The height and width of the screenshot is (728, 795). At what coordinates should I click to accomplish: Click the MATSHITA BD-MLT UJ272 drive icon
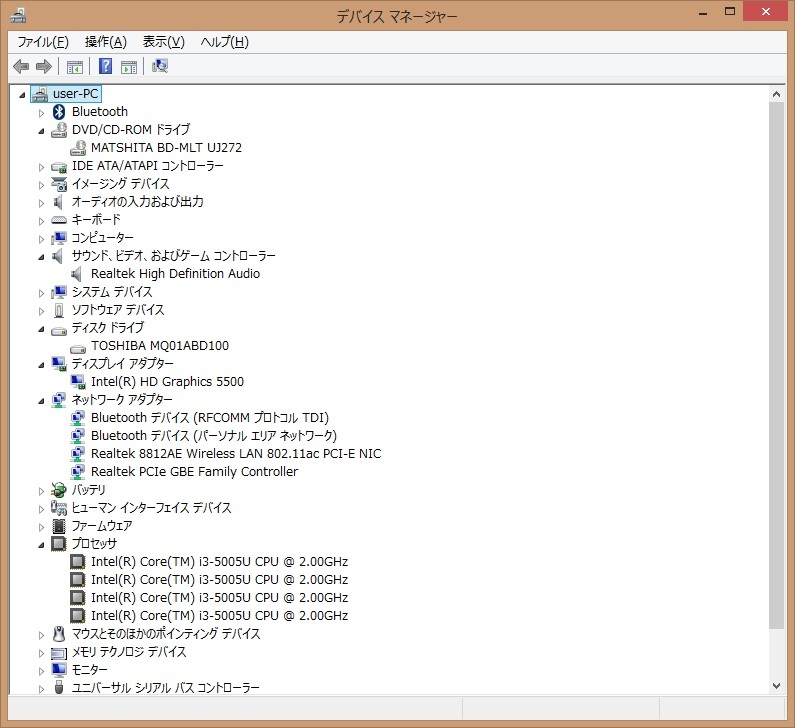click(x=78, y=148)
